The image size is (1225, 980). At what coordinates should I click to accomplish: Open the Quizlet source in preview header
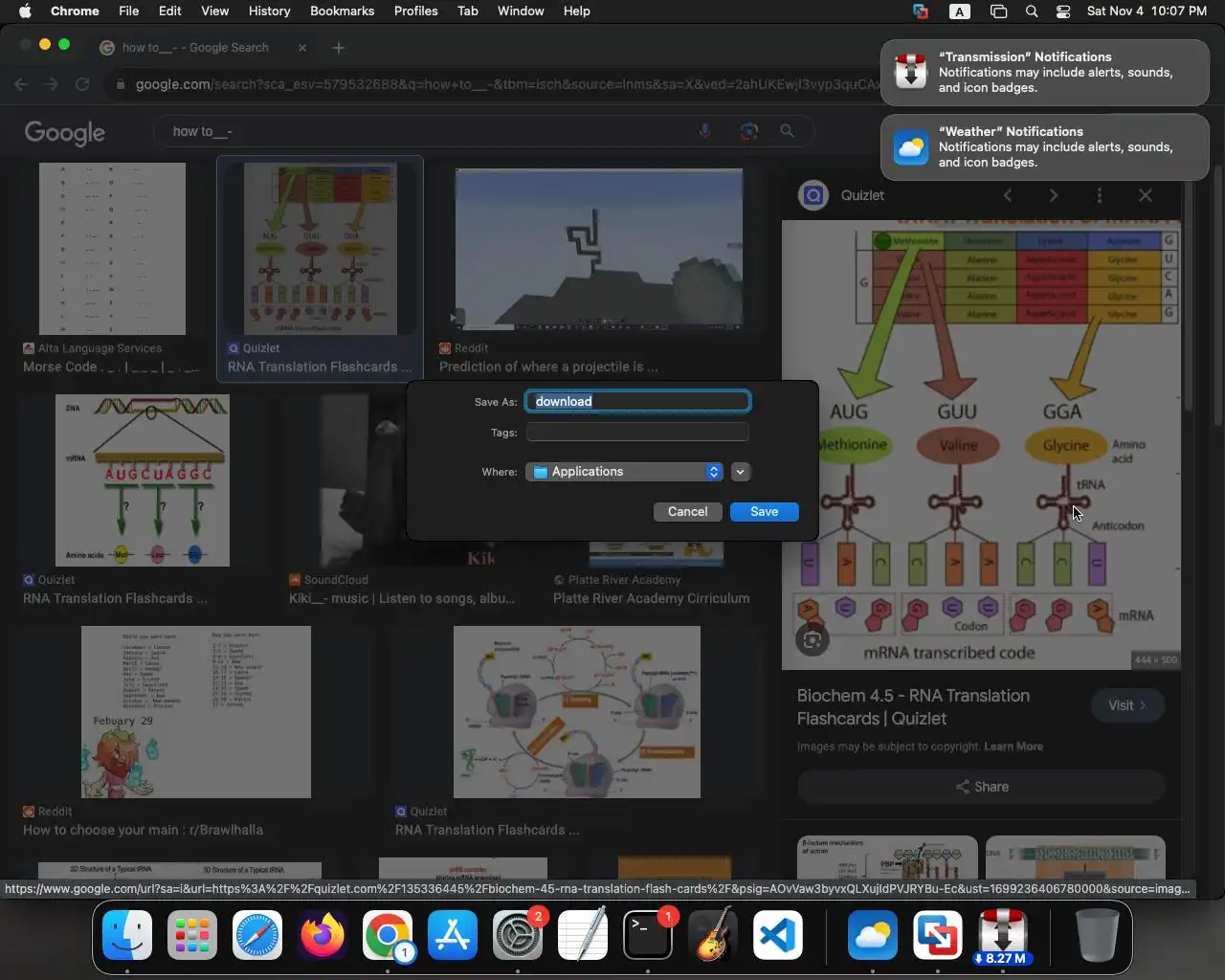842,195
